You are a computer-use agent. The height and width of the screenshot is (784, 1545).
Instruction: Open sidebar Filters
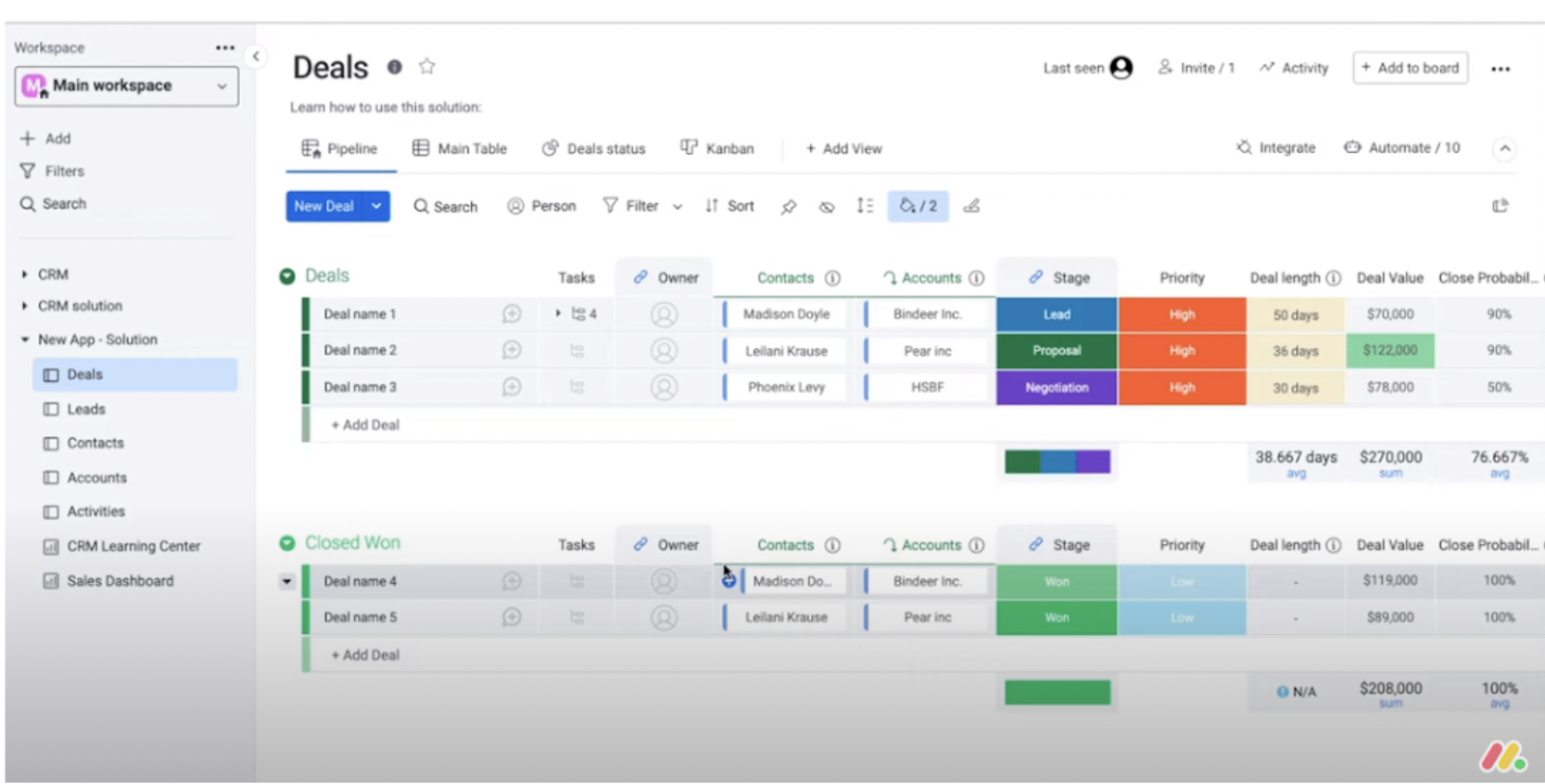pos(53,171)
